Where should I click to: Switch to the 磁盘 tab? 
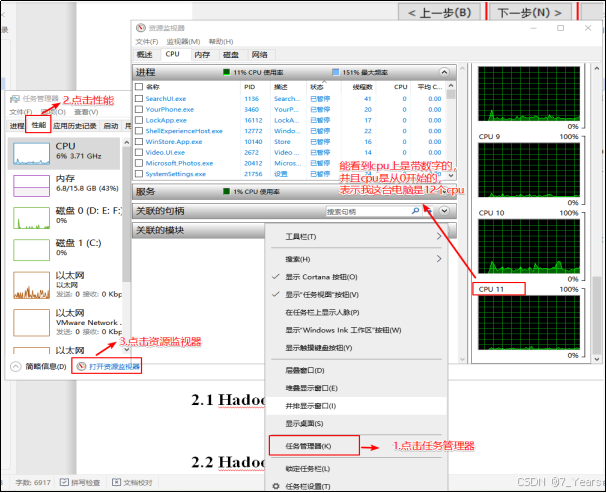(x=231, y=55)
